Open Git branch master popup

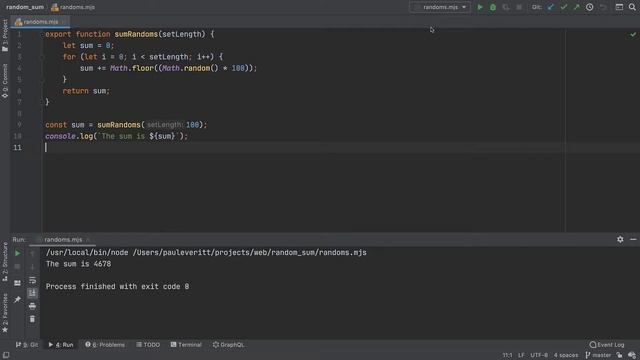[x=598, y=356]
